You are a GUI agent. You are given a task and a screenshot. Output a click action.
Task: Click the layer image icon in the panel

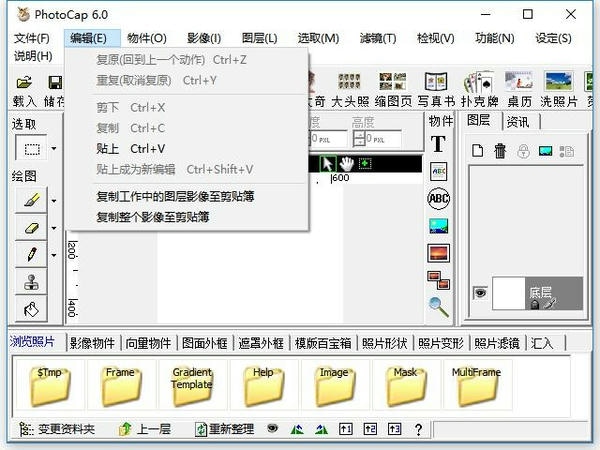(545, 151)
